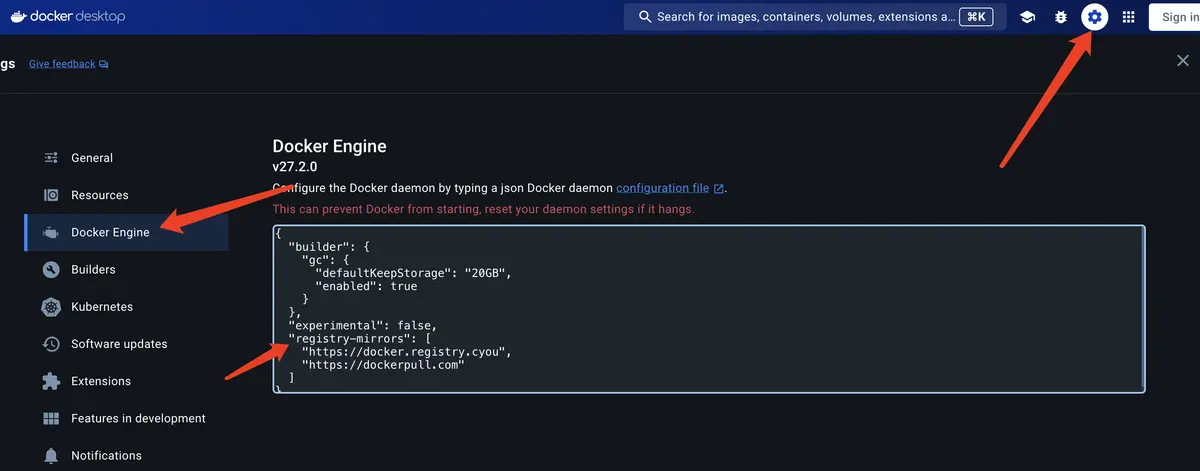The width and height of the screenshot is (1200, 471).
Task: Open troubleshoot via the bug icon
Action: 1061,17
